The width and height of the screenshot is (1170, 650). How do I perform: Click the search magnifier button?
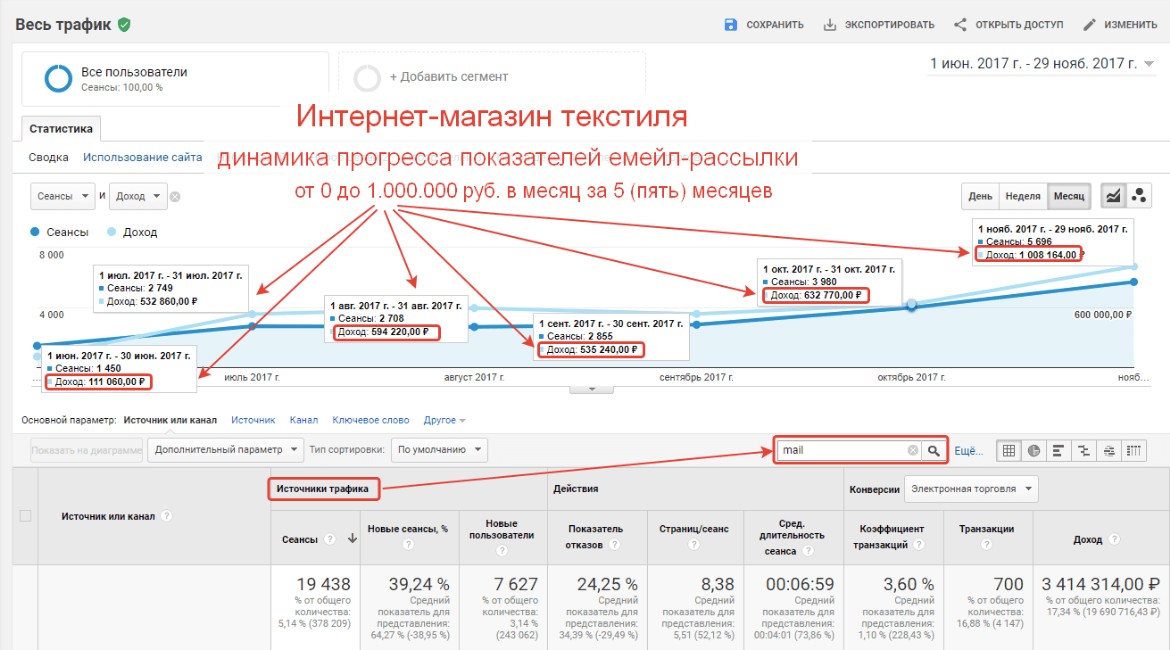[x=933, y=450]
